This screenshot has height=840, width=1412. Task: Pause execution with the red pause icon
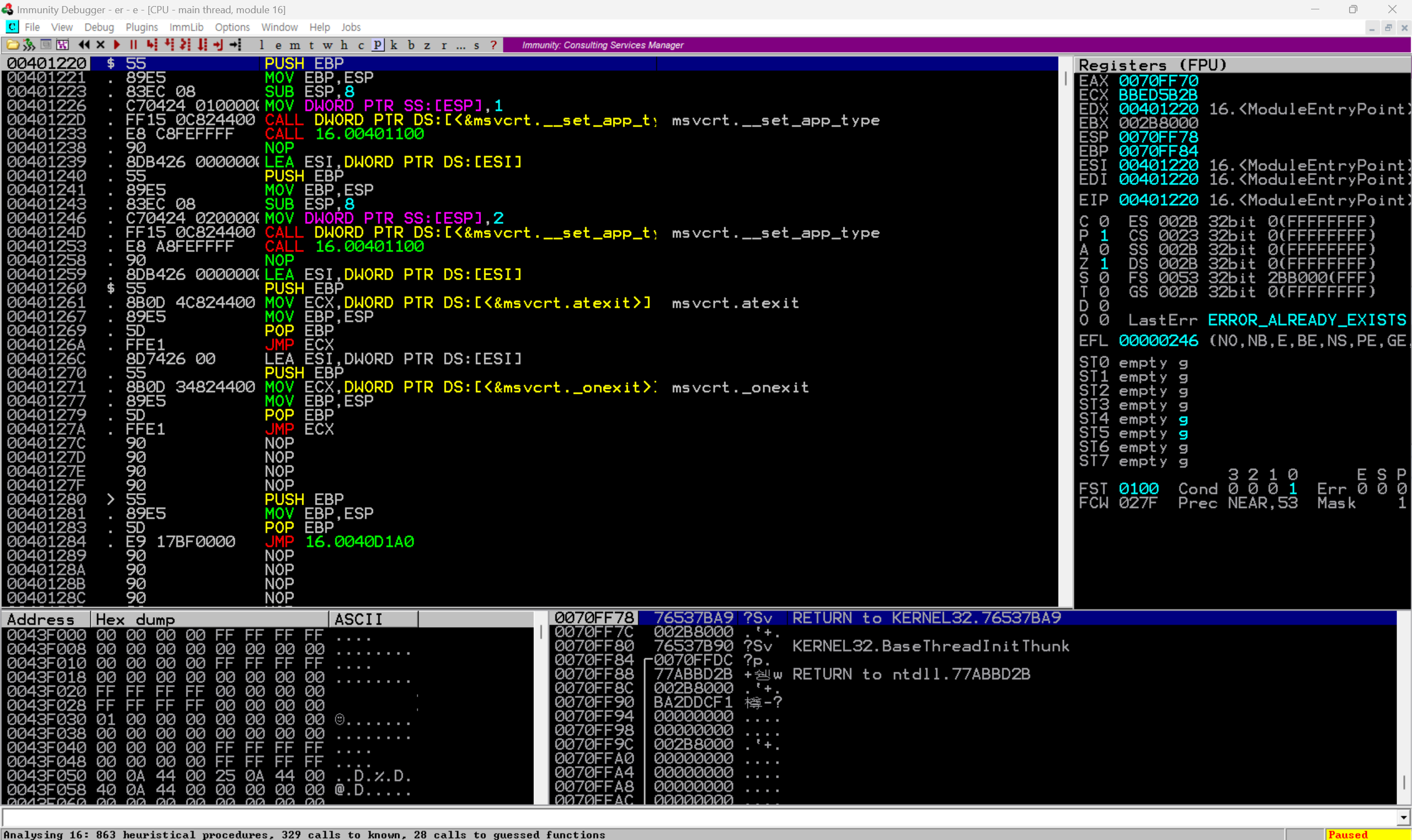[x=133, y=45]
